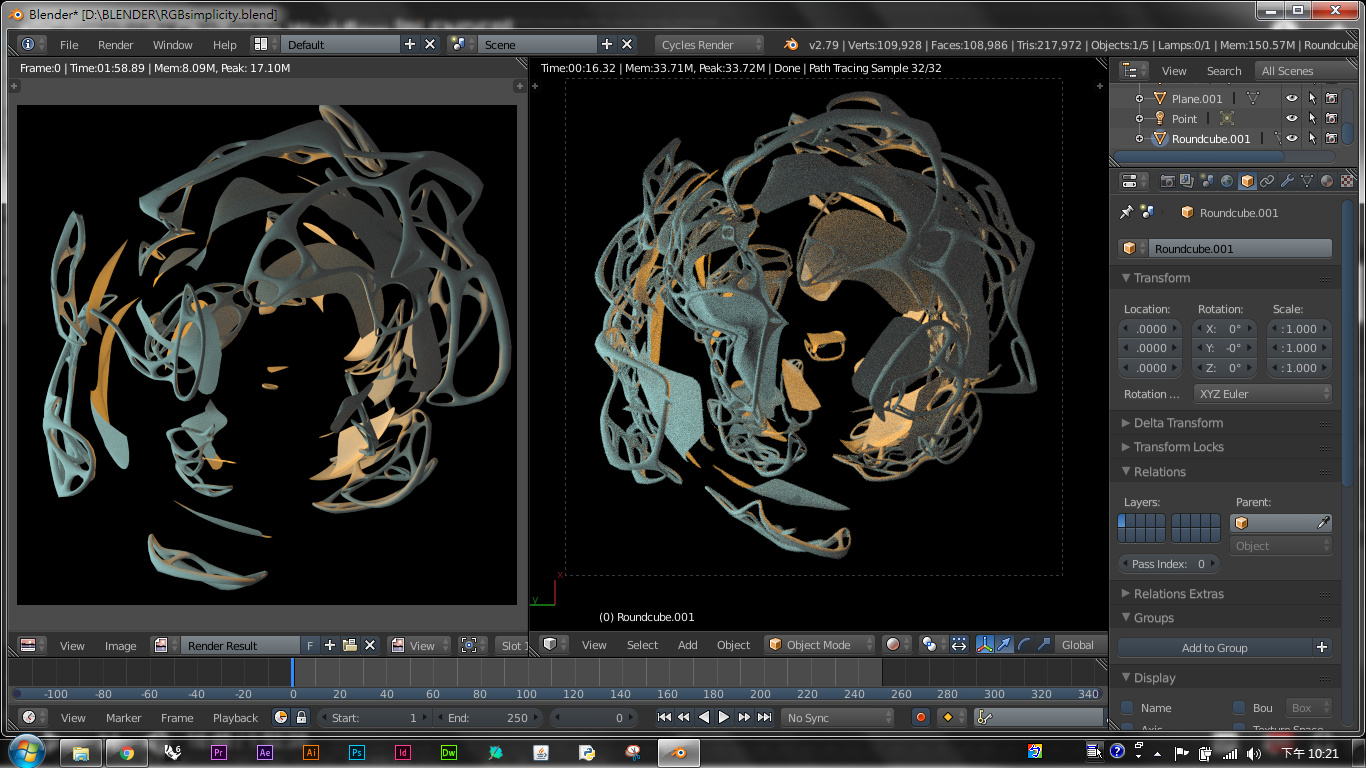Open the Modifiers tab (wrench icon)
This screenshot has height=768, width=1366.
coord(1287,181)
